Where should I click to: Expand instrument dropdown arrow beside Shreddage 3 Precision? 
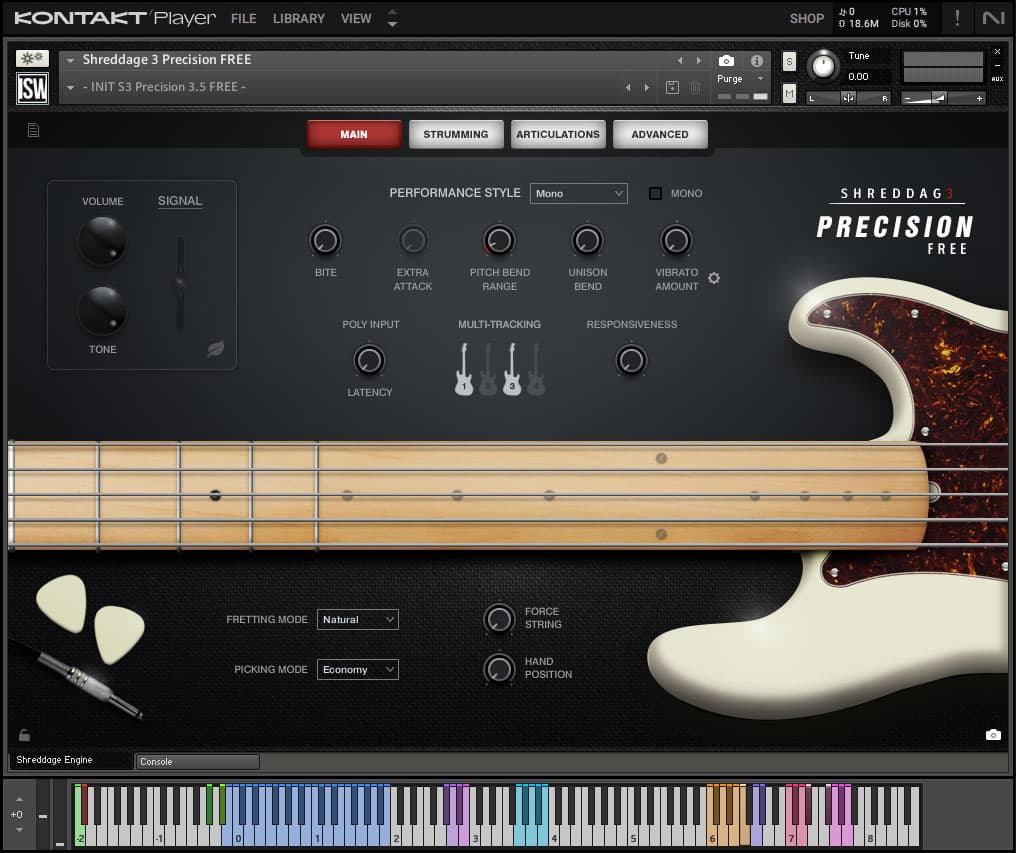(70, 60)
